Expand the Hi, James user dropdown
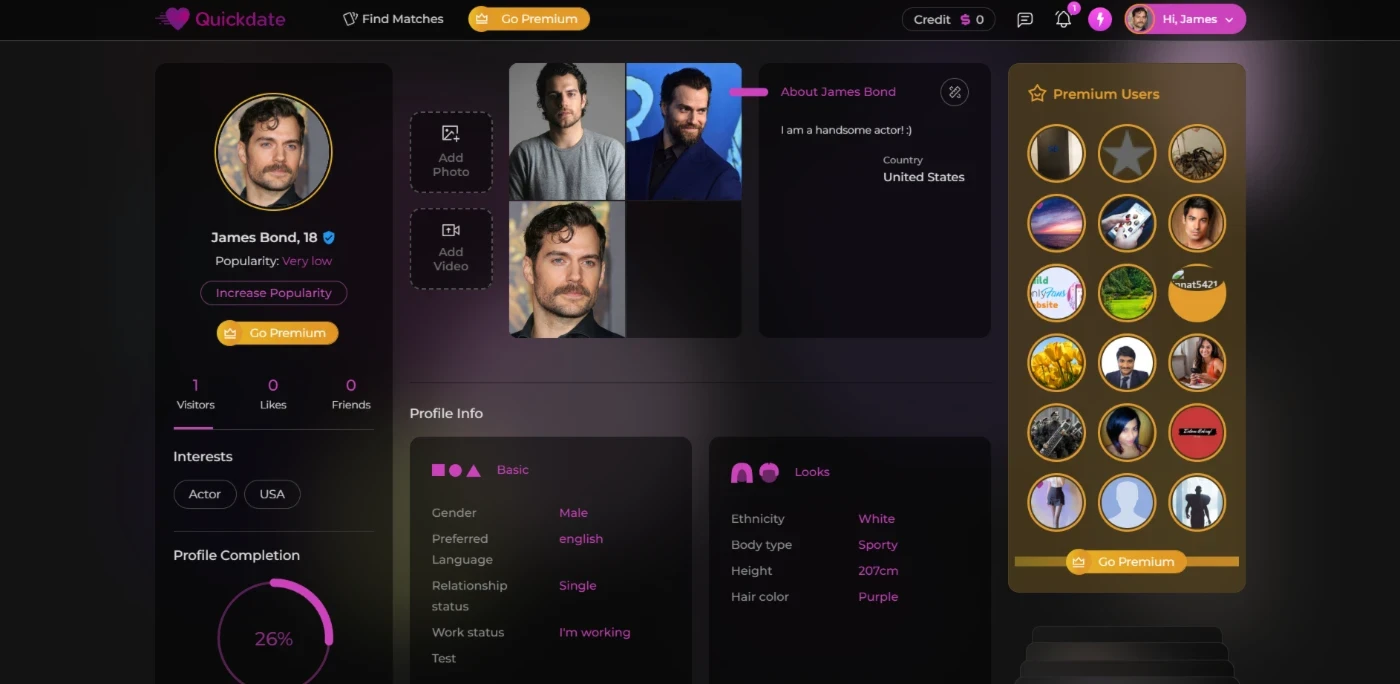The height and width of the screenshot is (684, 1400). click(1185, 19)
